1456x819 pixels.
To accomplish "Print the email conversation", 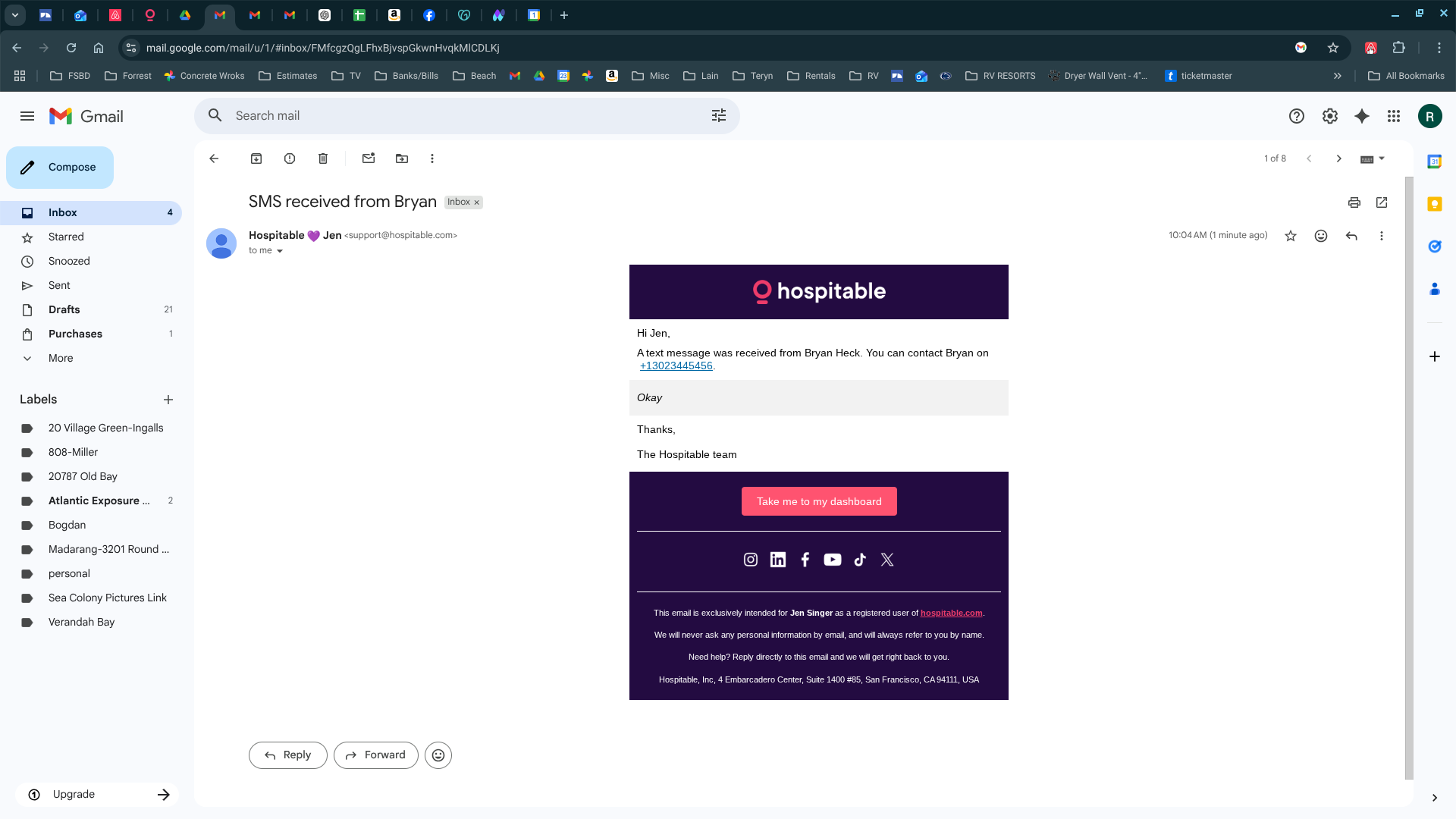I will (x=1354, y=202).
